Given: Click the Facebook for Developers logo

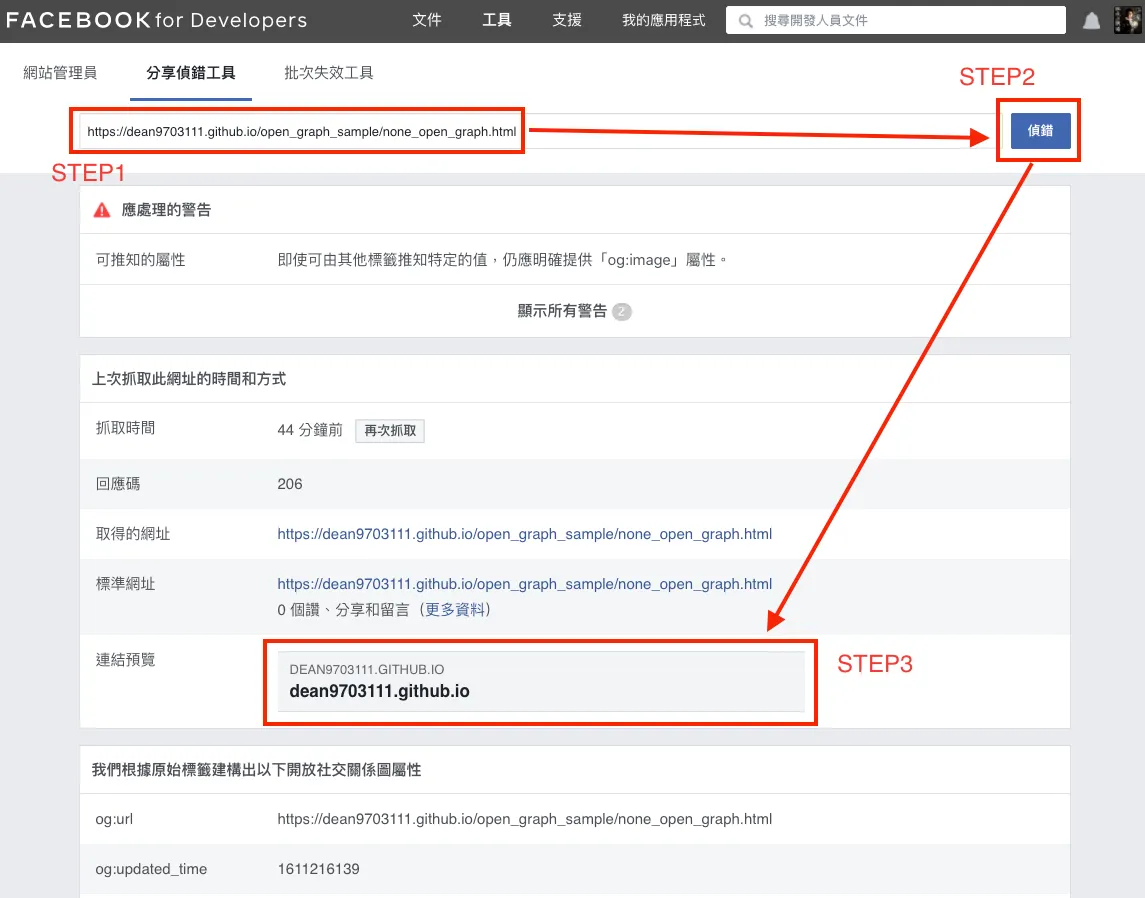Looking at the screenshot, I should tap(156, 20).
